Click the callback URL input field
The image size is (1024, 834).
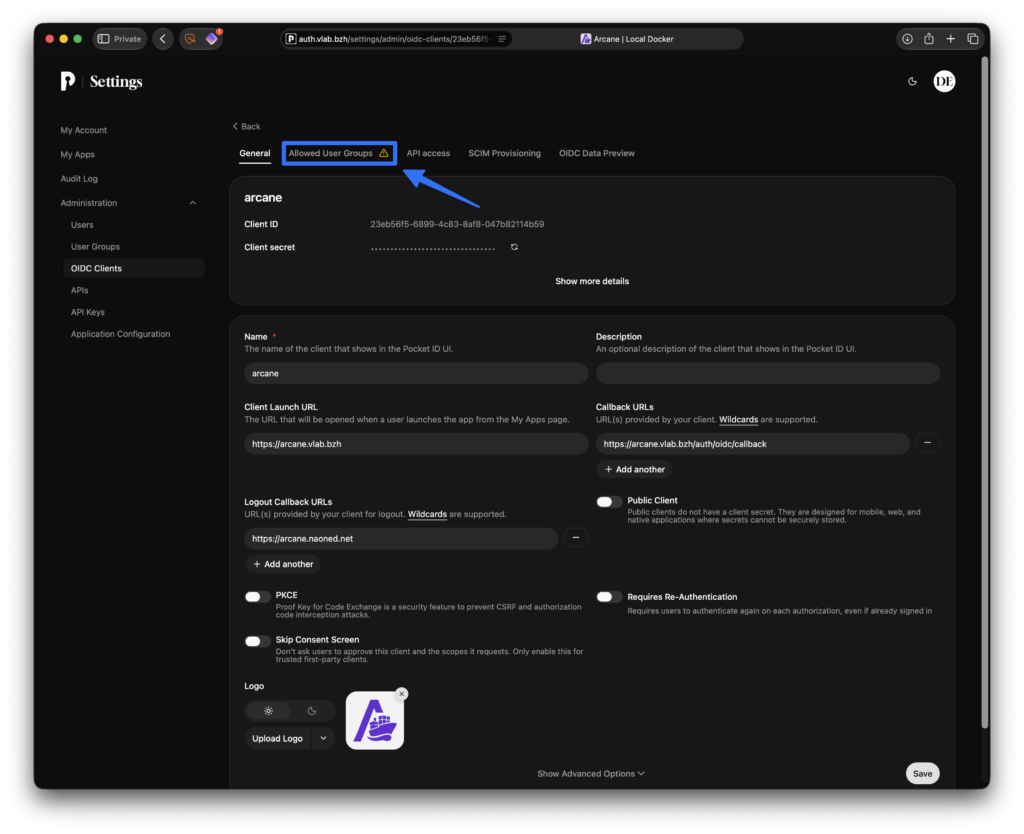[752, 443]
